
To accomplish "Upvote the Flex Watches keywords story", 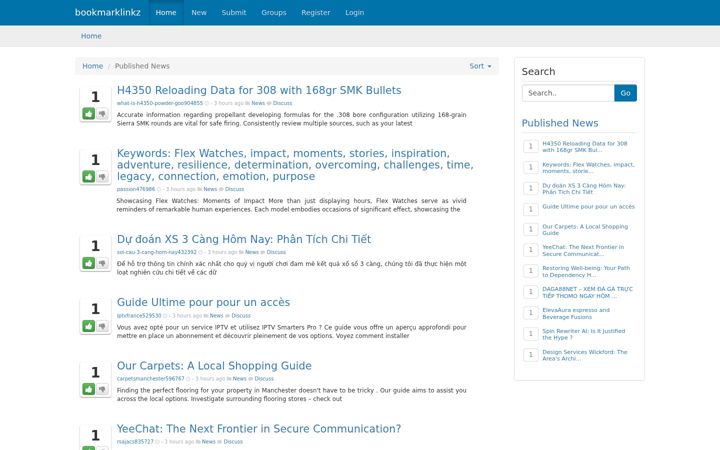I will [89, 176].
